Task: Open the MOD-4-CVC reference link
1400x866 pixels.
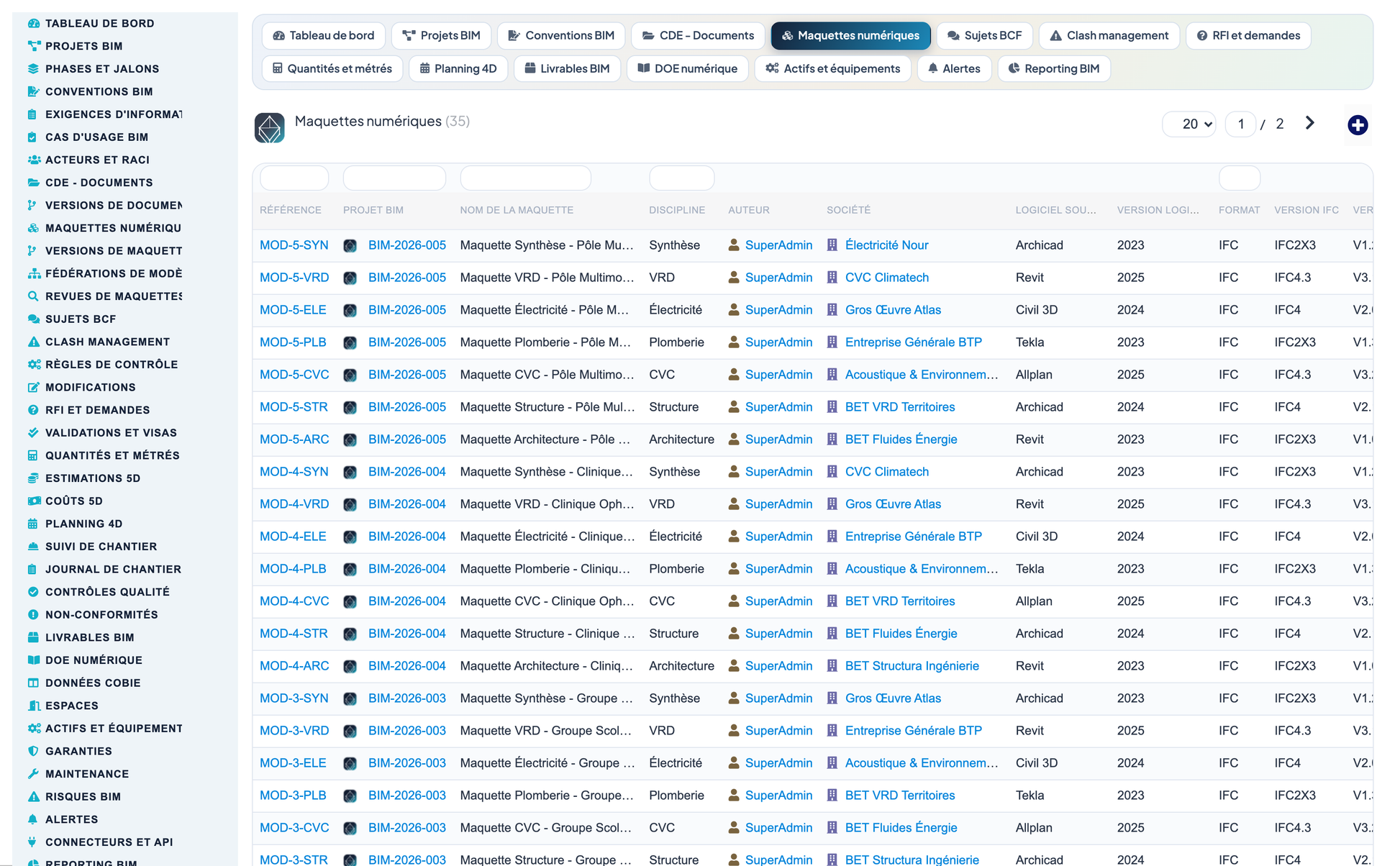Action: [x=294, y=601]
